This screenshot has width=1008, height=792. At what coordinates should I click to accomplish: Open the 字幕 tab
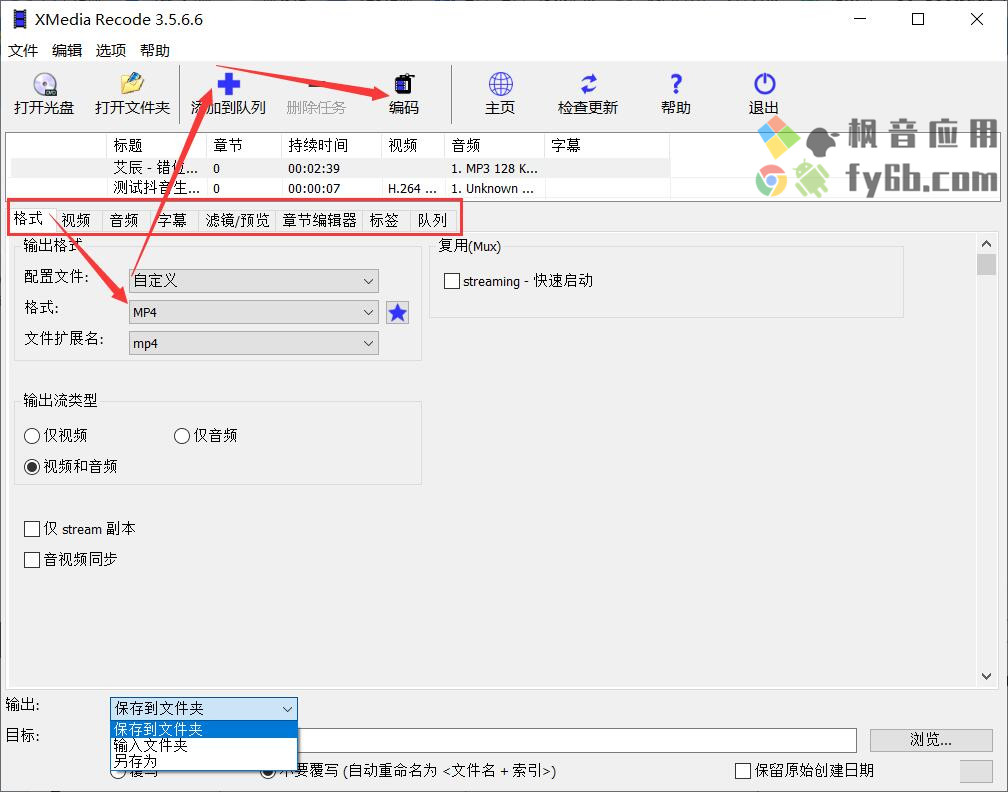point(172,220)
